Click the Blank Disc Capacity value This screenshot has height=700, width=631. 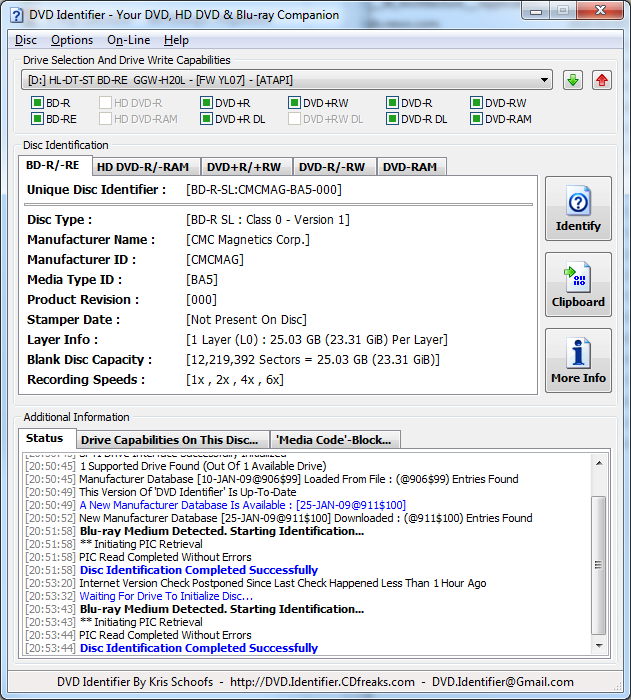[x=313, y=360]
